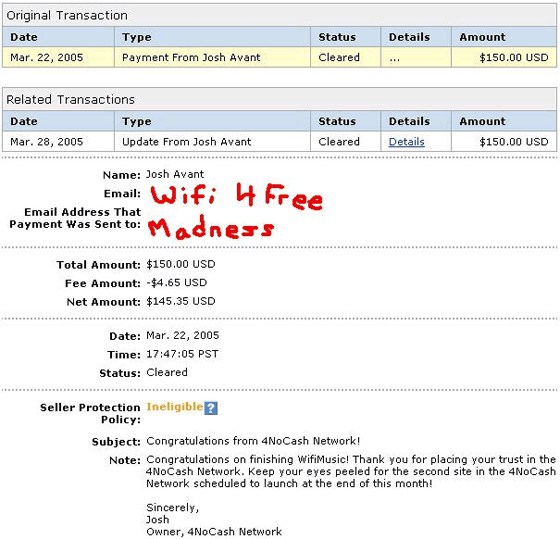560x539 pixels.
Task: Click the Net Amount $145.35 USD value
Action: click(x=181, y=301)
